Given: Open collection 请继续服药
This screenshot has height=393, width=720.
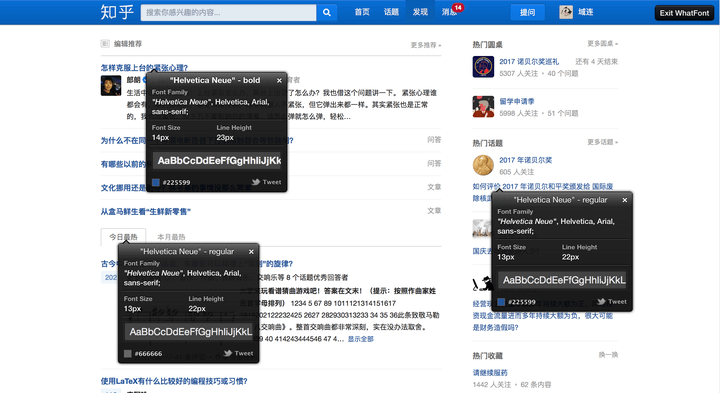Looking at the screenshot, I should (490, 373).
